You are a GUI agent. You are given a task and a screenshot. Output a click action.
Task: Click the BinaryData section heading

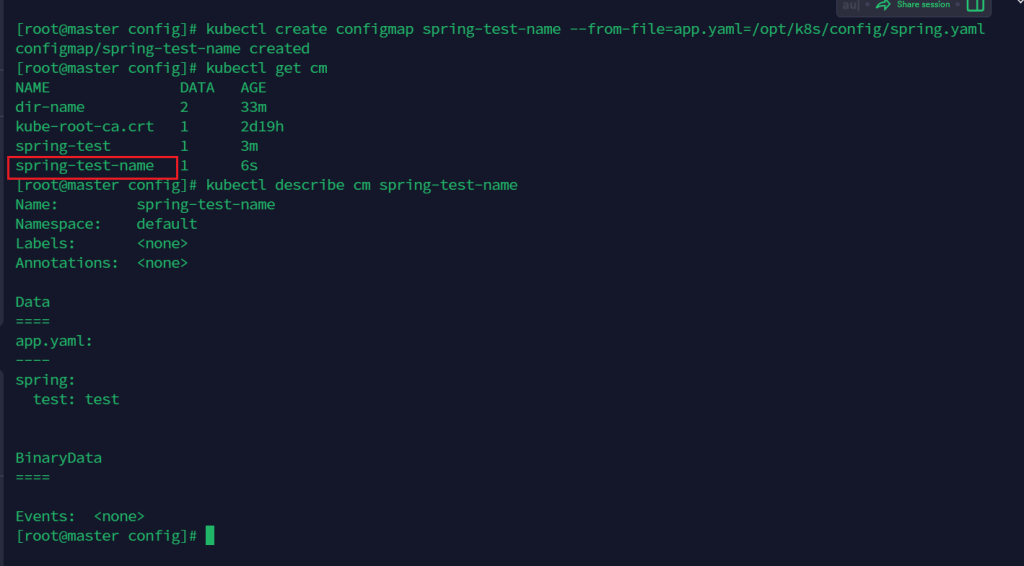pyautogui.click(x=58, y=458)
